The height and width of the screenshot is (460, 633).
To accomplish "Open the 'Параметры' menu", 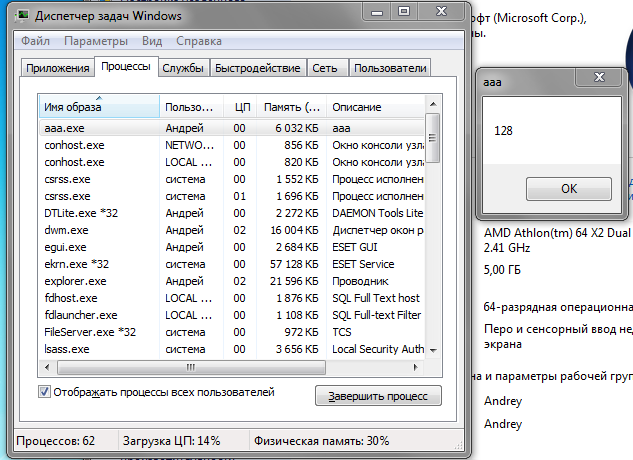I will [96, 41].
